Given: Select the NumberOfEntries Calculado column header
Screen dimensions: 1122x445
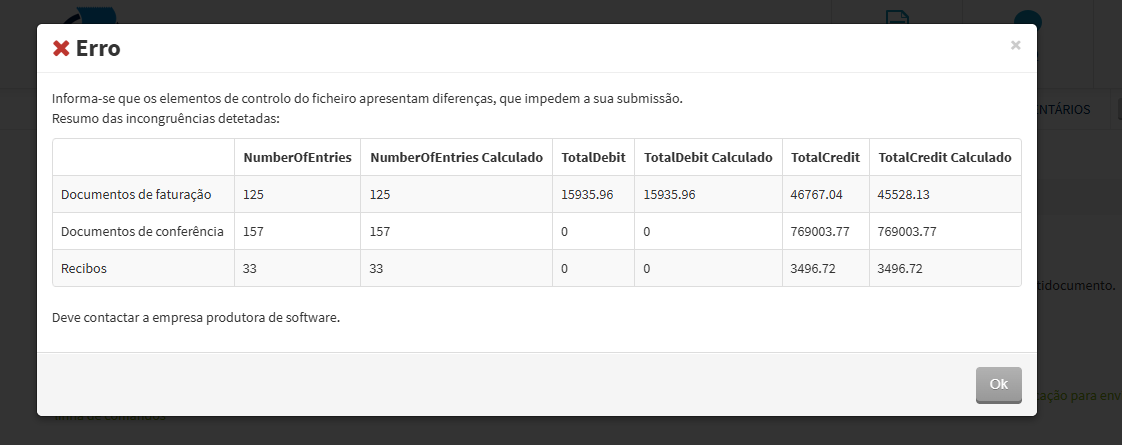Looking at the screenshot, I should coord(456,157).
